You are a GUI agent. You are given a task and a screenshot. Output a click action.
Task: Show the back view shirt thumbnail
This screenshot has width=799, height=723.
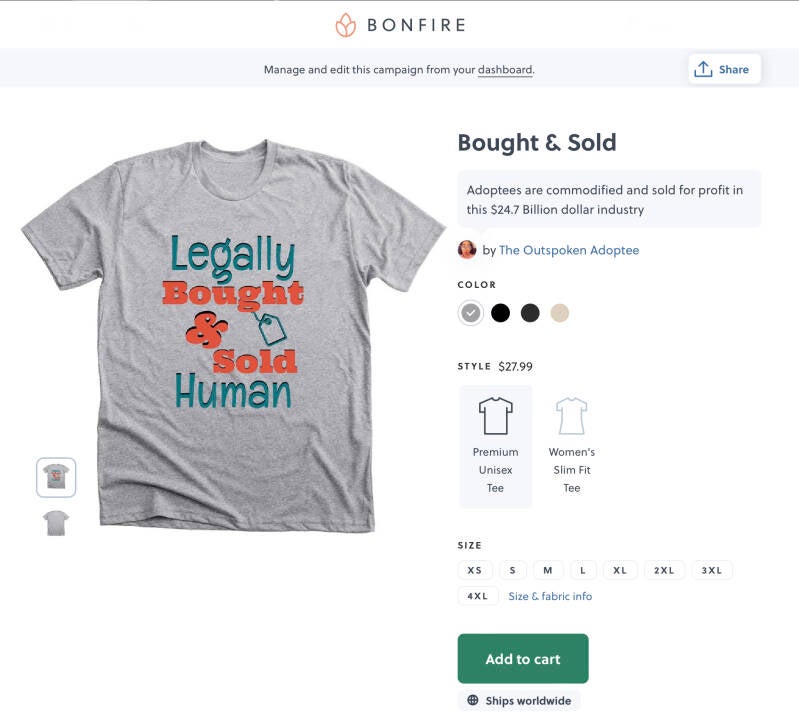coord(56,522)
